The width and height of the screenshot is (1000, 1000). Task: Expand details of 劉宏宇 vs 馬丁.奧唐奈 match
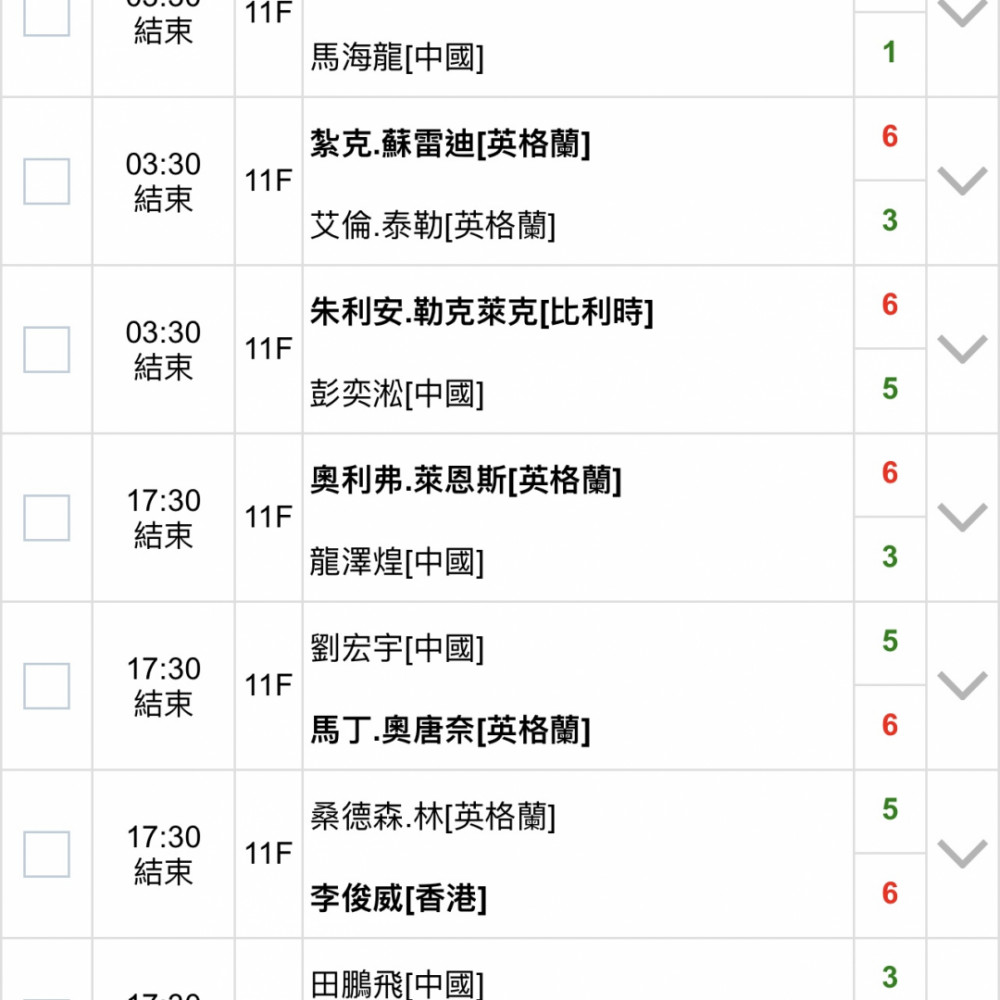click(x=962, y=686)
